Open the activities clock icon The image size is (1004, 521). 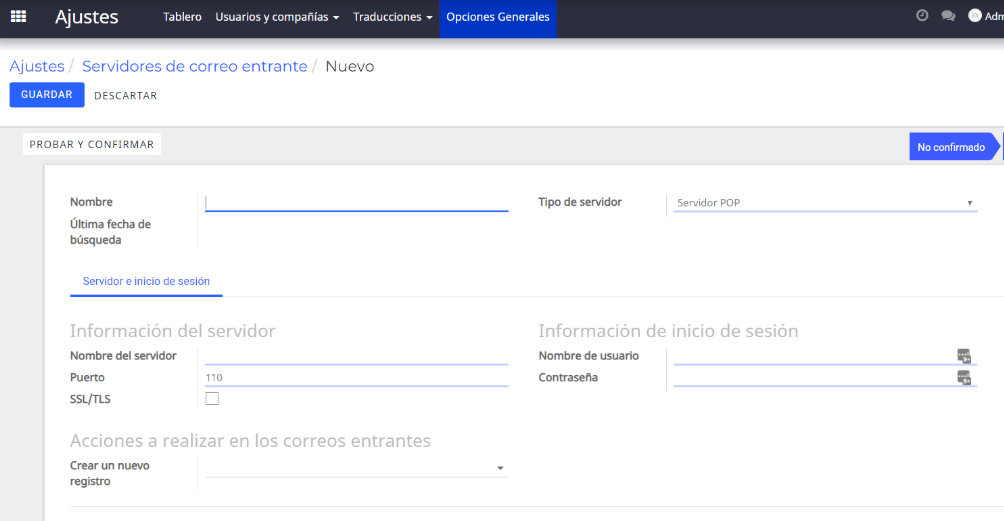pyautogui.click(x=922, y=15)
